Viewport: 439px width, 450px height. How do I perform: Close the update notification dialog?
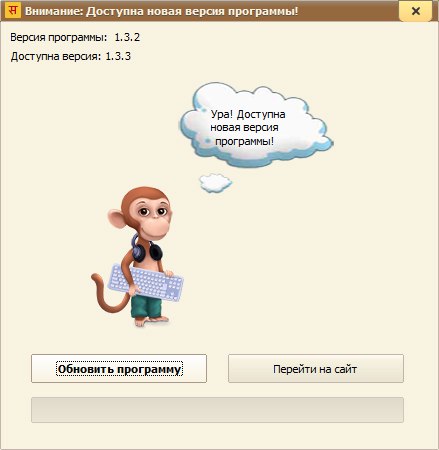click(x=416, y=11)
